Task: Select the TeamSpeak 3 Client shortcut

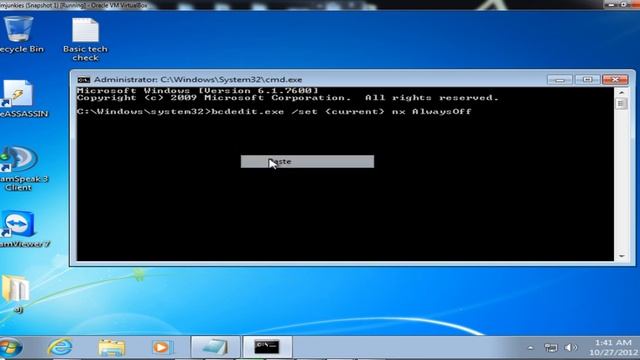Action: [x=20, y=169]
